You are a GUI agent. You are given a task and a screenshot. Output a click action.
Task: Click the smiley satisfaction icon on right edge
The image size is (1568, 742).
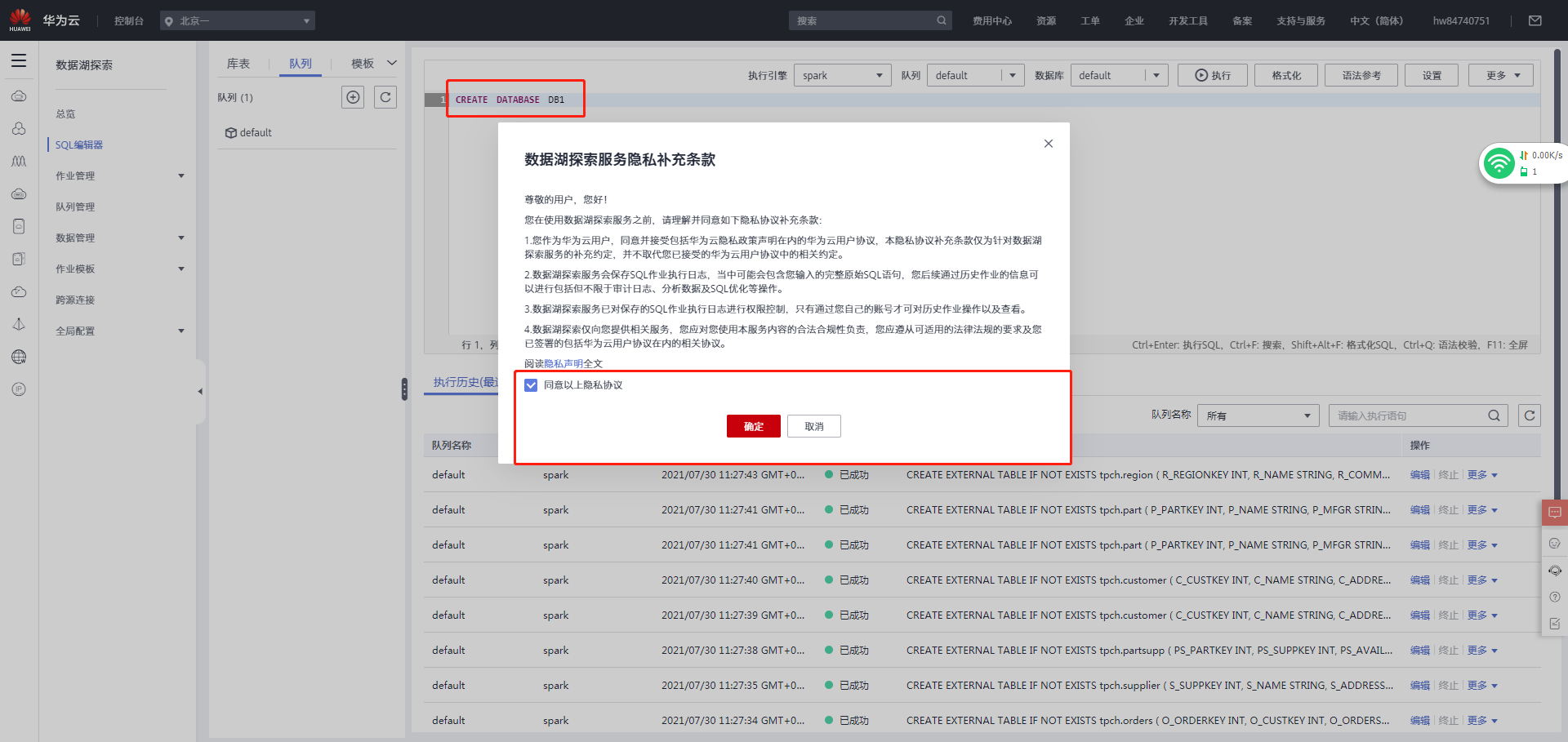pos(1555,544)
